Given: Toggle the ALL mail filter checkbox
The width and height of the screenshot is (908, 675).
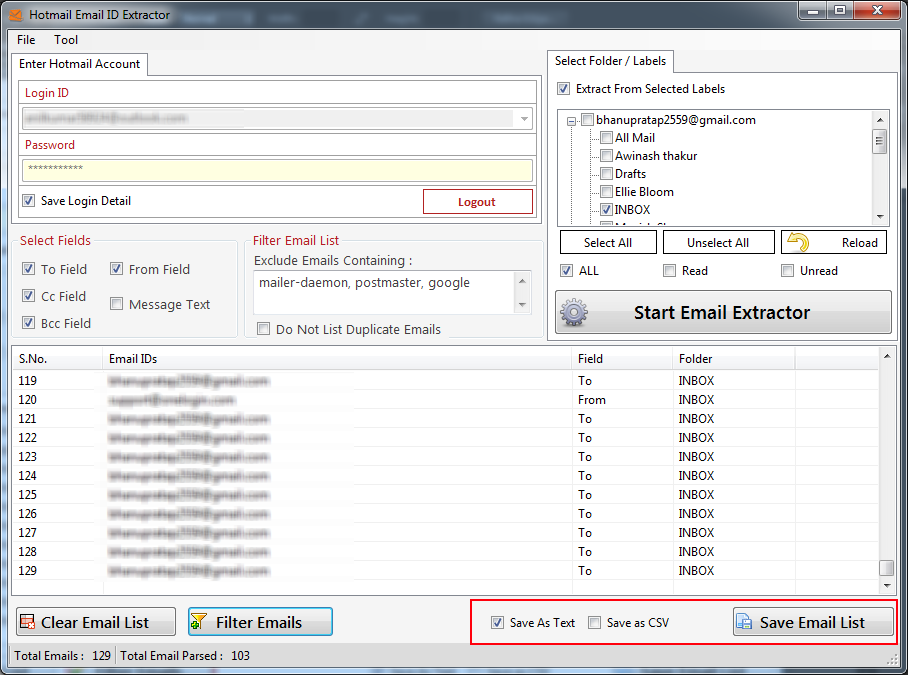Looking at the screenshot, I should pos(567,270).
